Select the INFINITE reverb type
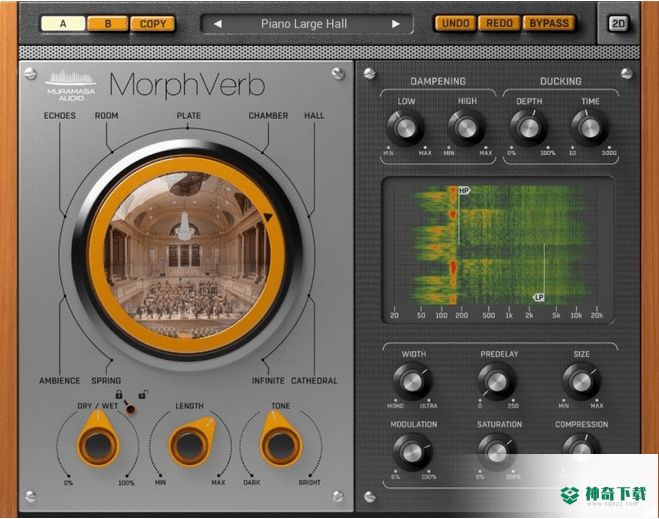Image resolution: width=659 pixels, height=519 pixels. tap(268, 381)
